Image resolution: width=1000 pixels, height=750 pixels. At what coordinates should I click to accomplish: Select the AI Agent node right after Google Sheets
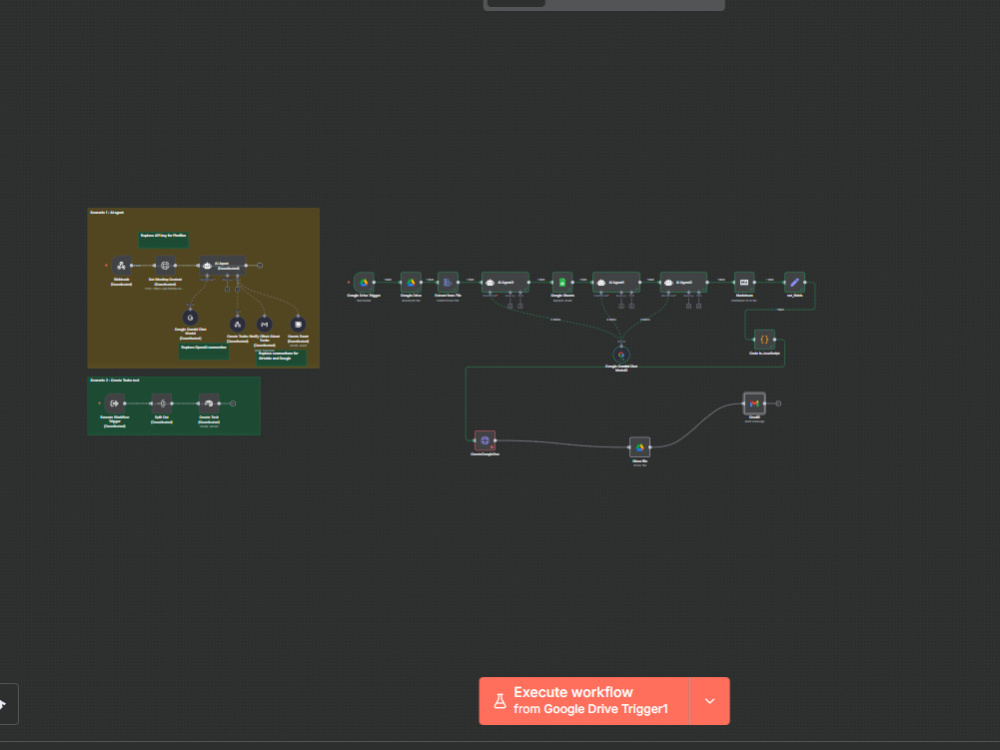pos(616,282)
